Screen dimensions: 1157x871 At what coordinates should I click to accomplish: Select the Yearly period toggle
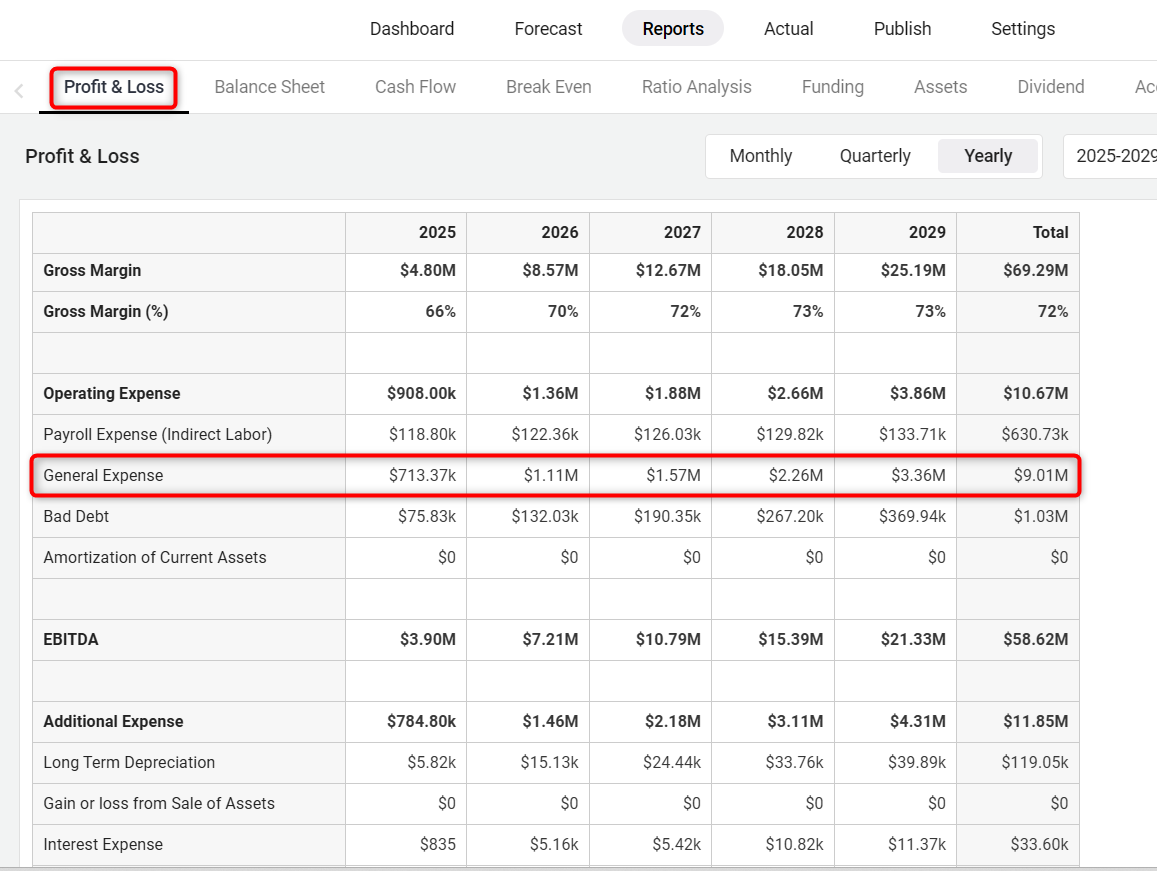[987, 156]
